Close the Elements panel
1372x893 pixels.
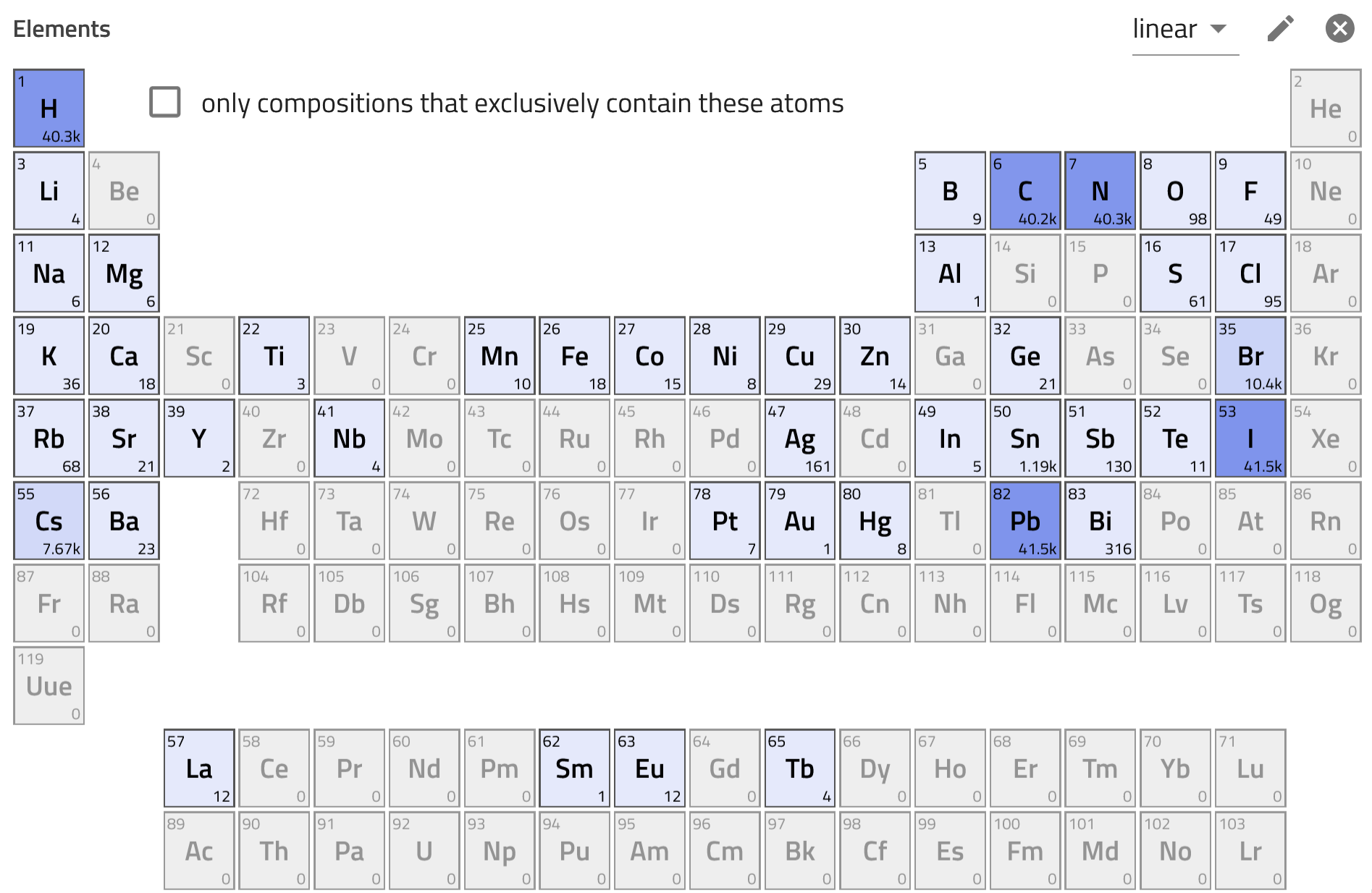[1339, 29]
